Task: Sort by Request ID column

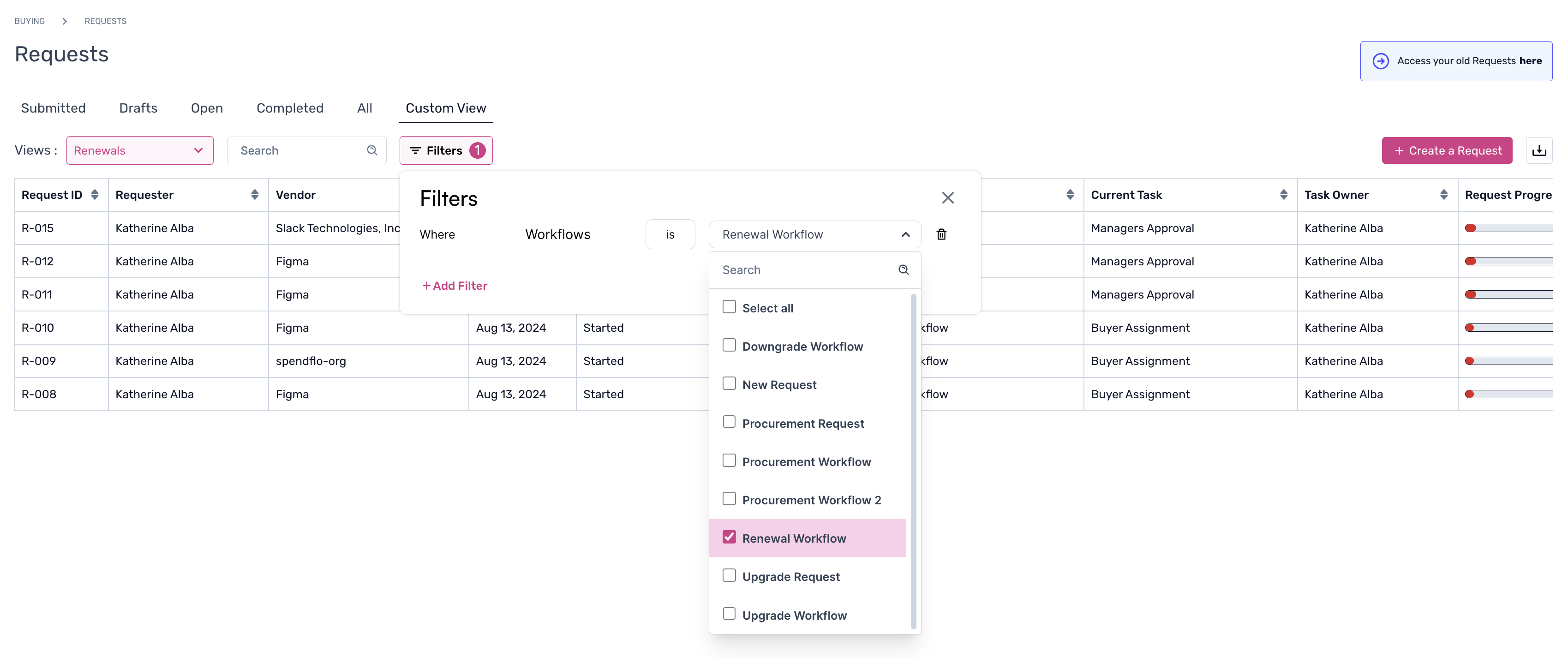Action: pos(94,195)
